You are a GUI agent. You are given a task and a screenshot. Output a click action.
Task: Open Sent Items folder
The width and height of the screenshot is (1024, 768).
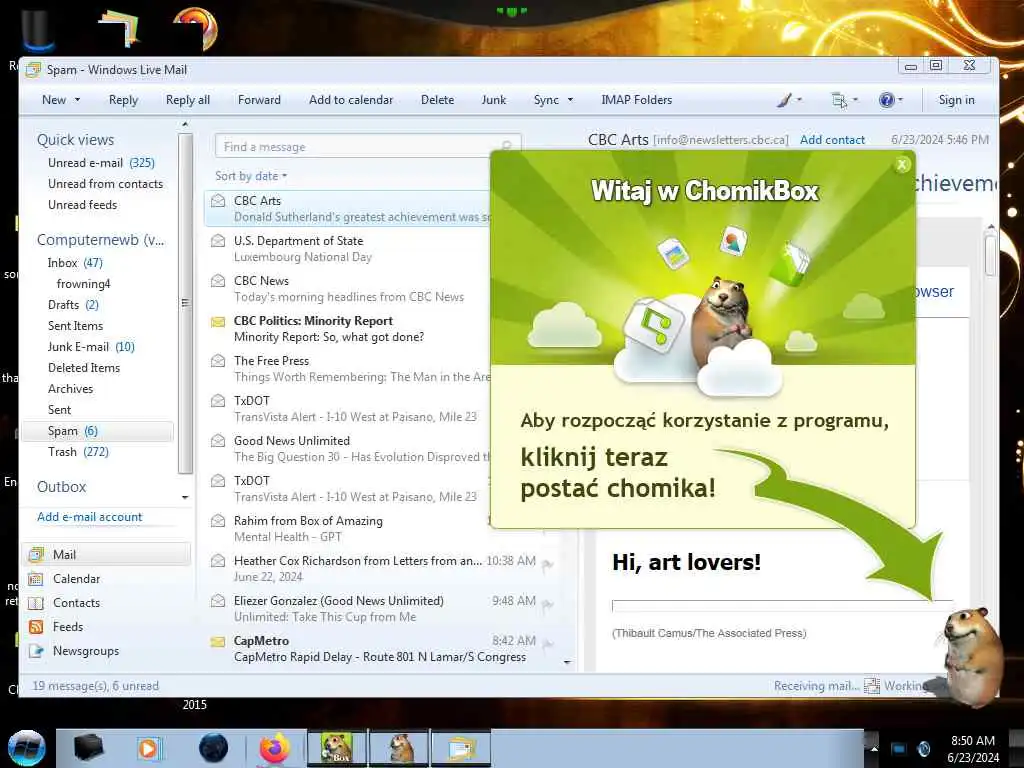point(75,326)
